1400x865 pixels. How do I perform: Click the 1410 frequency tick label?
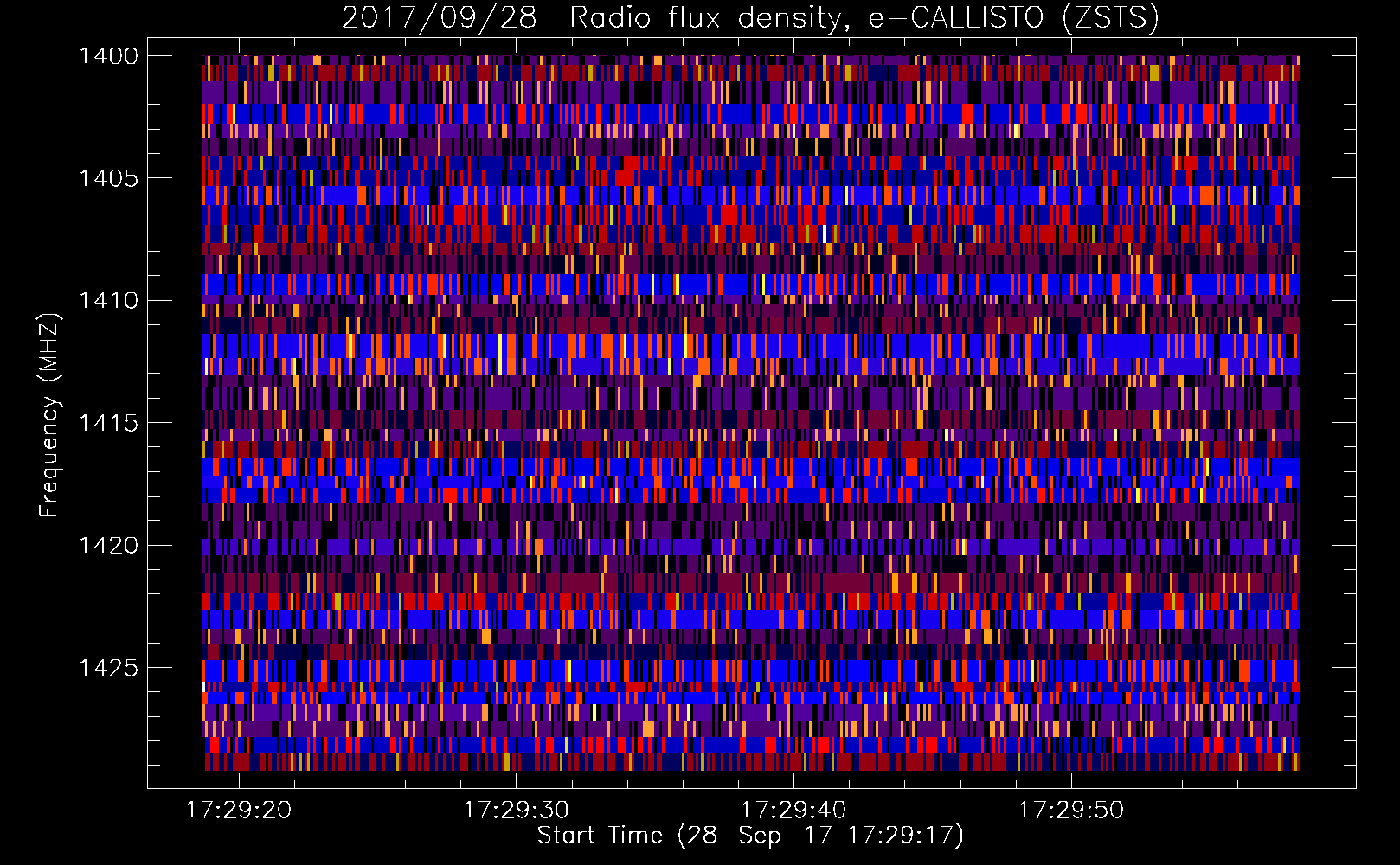pyautogui.click(x=108, y=301)
